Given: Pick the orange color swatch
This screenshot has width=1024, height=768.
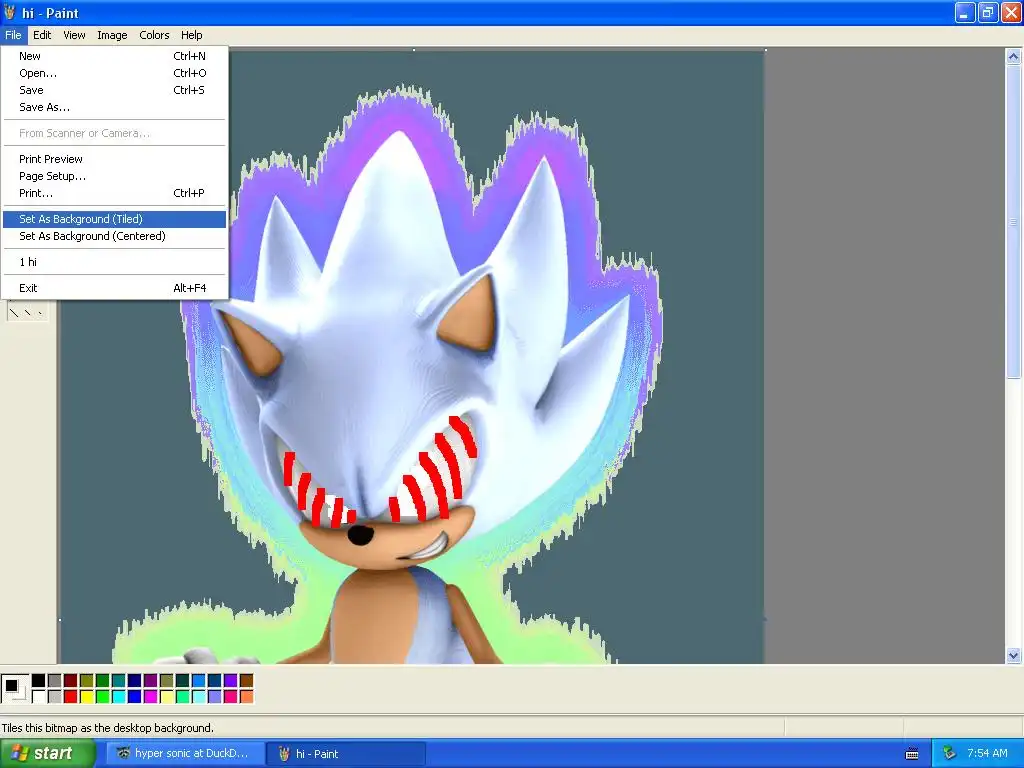Looking at the screenshot, I should [247, 697].
